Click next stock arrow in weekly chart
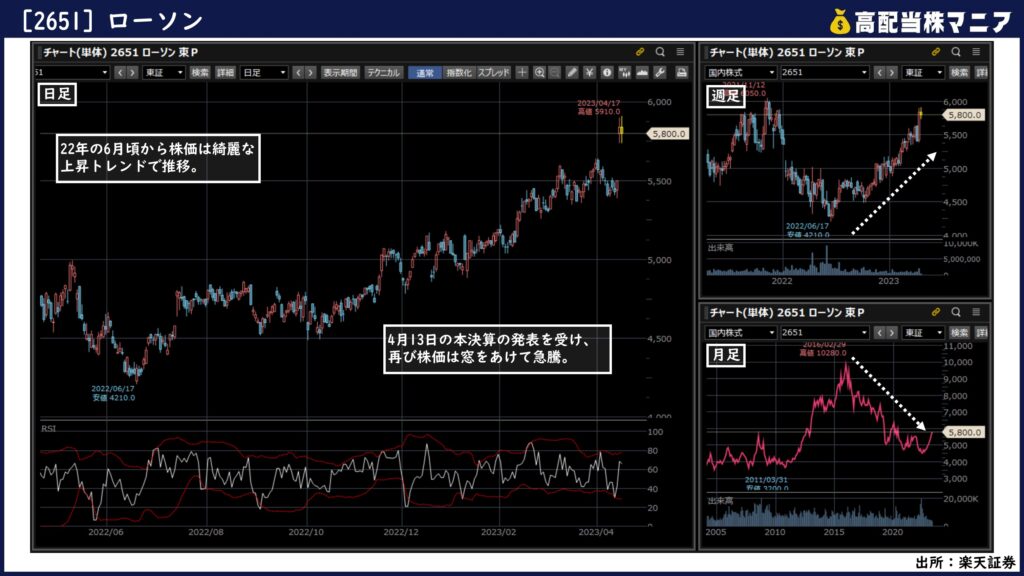Viewport: 1024px width, 576px height. tap(892, 72)
